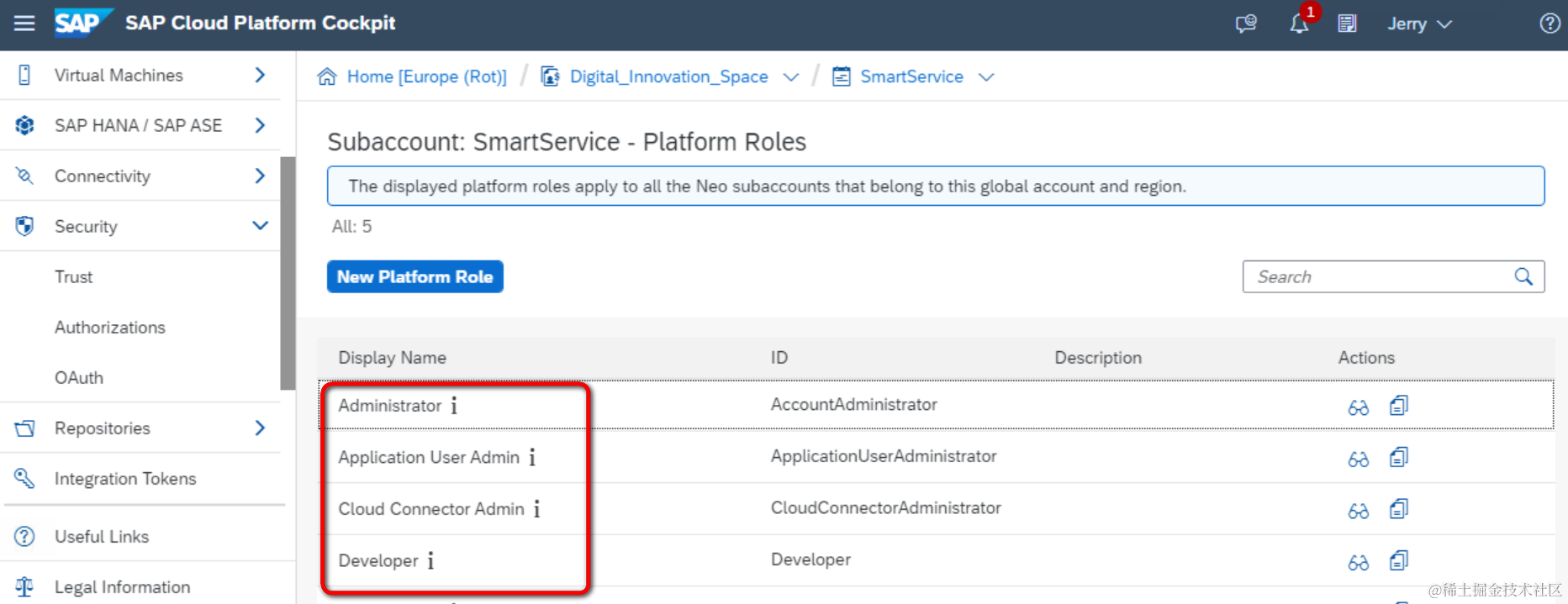This screenshot has width=1568, height=604.
Task: Open the SmartService breadcrumb dropdown arrow
Action: [986, 77]
